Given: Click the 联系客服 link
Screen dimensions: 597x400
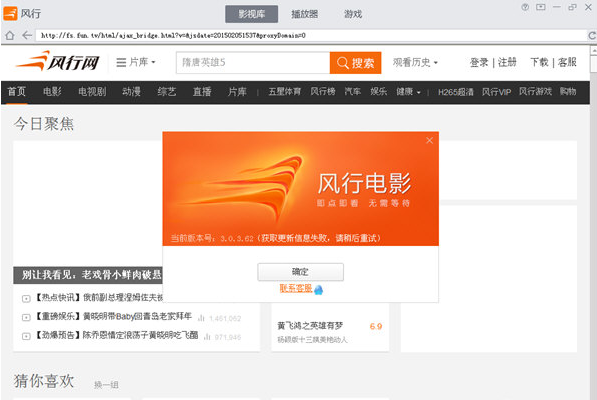Looking at the screenshot, I should coord(296,288).
